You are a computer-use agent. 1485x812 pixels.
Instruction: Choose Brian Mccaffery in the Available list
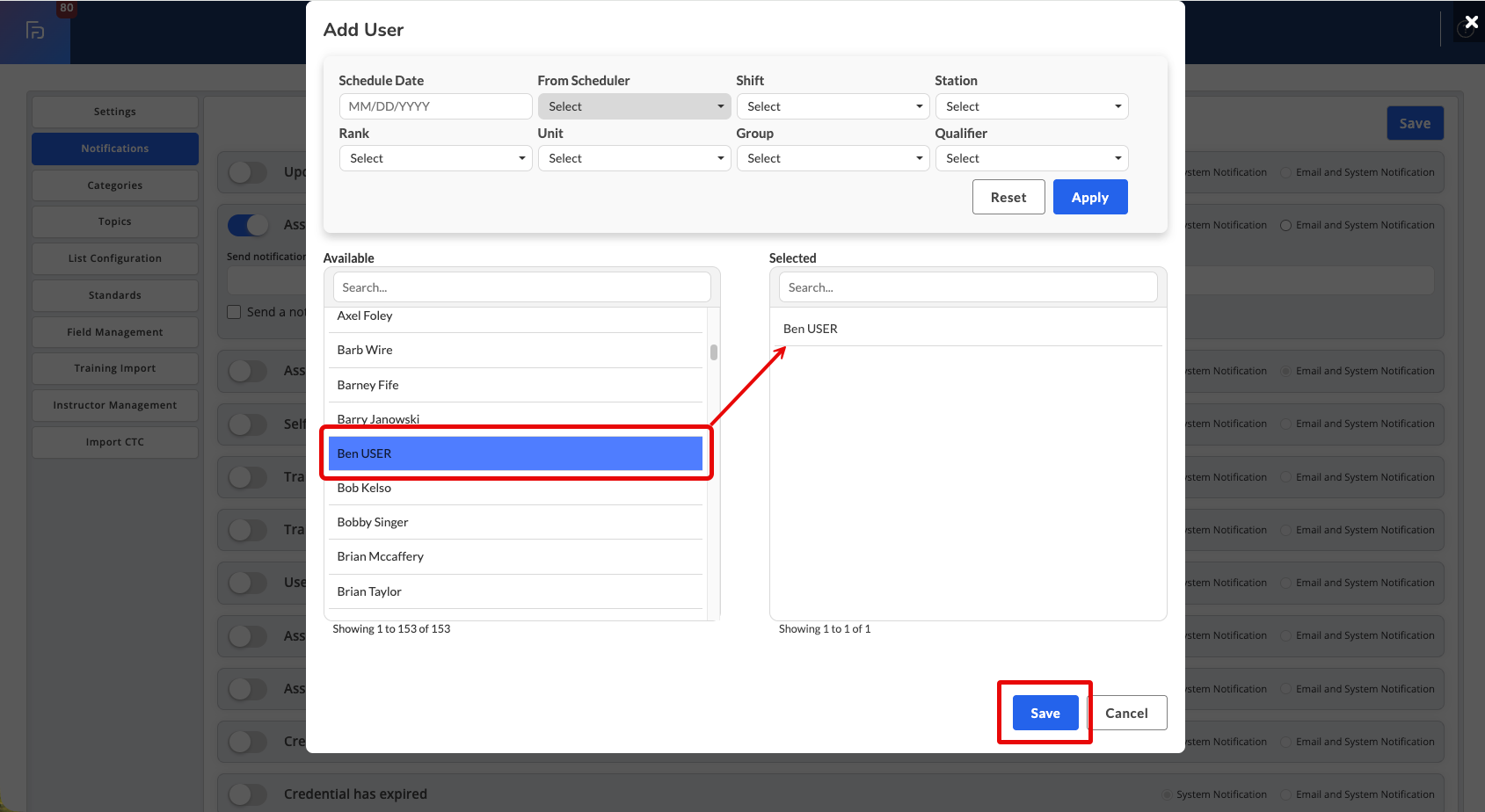(x=516, y=556)
